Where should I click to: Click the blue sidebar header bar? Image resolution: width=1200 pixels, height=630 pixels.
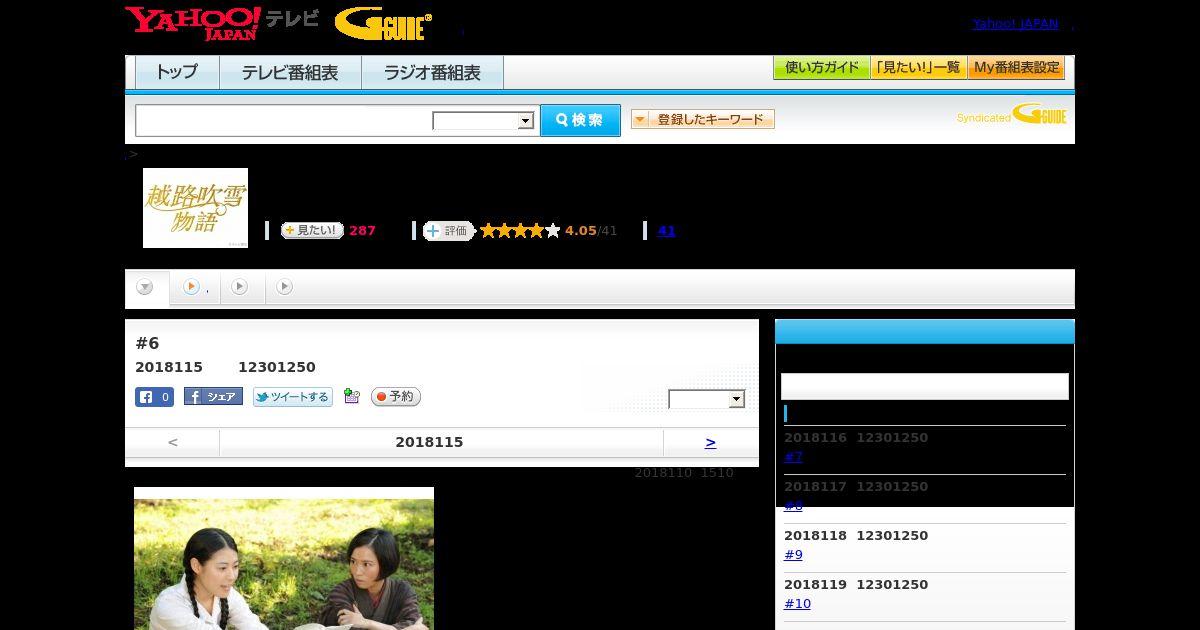(x=925, y=332)
